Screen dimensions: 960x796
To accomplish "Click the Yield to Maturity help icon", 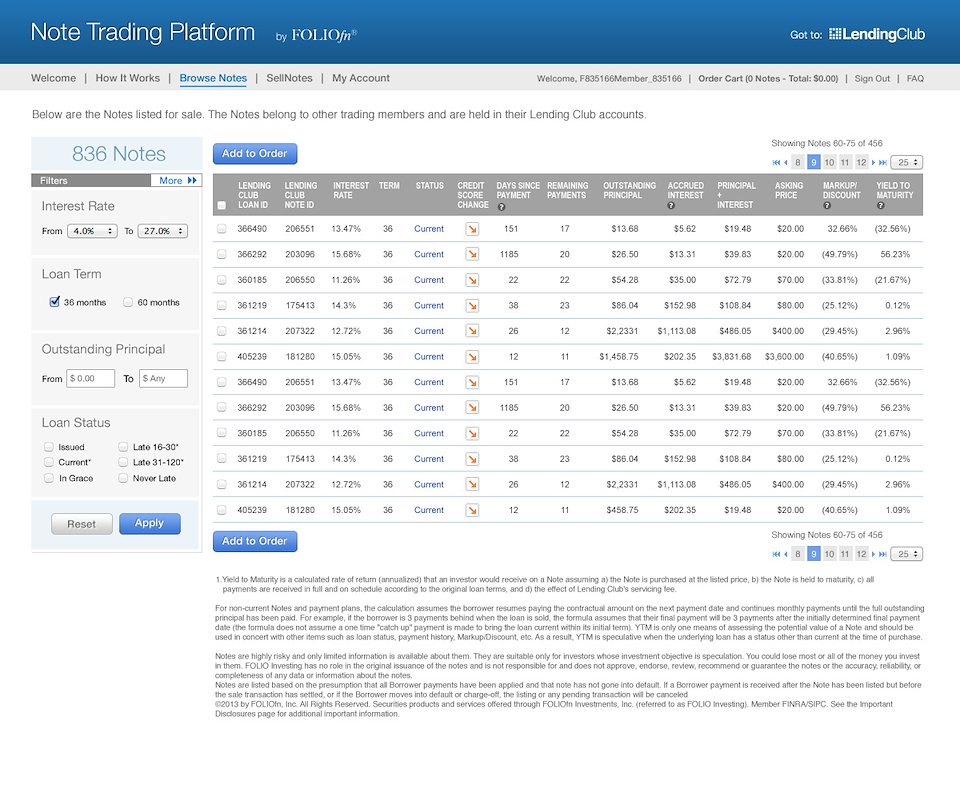I will [x=880, y=206].
